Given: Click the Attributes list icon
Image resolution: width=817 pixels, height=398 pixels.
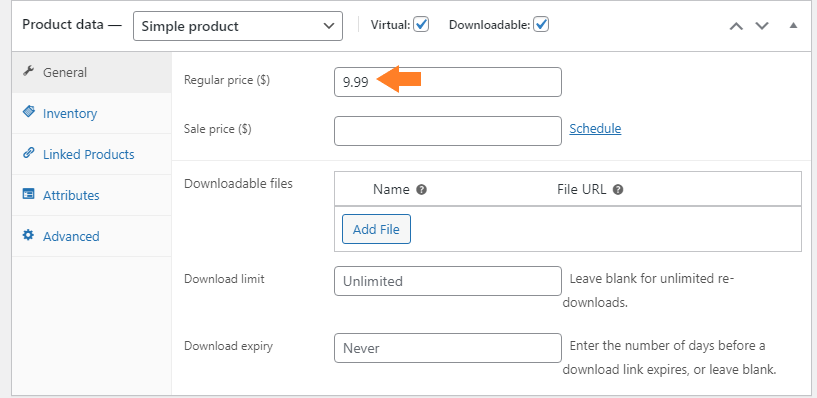Looking at the screenshot, I should pos(29,194).
